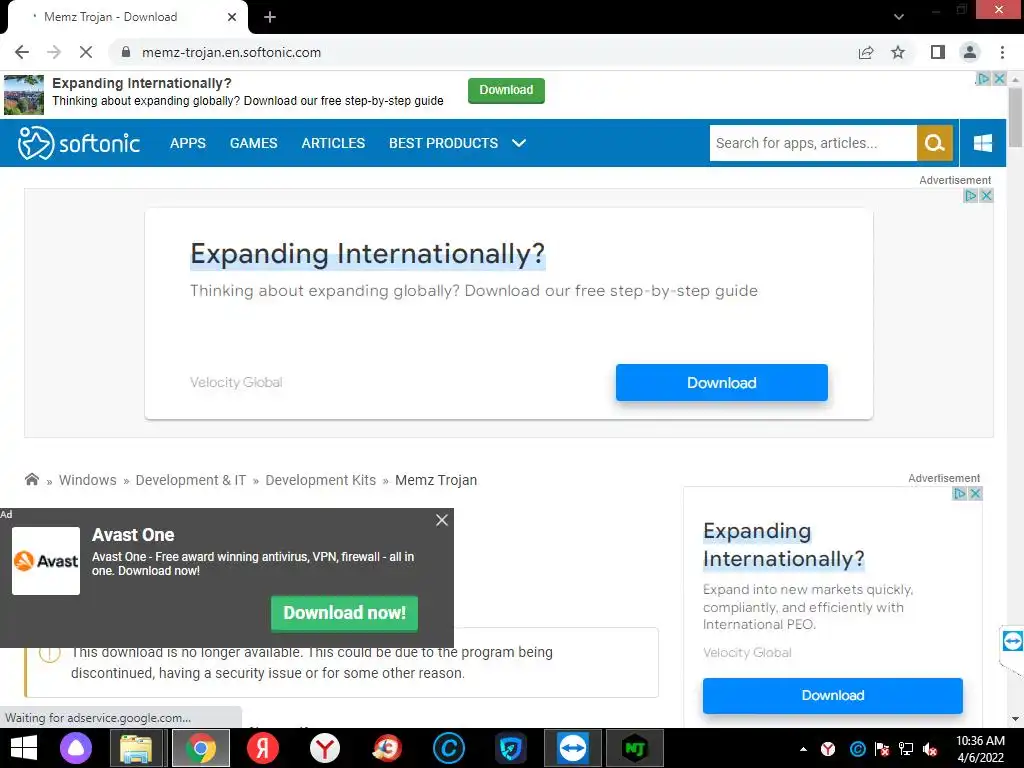
Task: Bookmark this page with the star
Action: 898,52
